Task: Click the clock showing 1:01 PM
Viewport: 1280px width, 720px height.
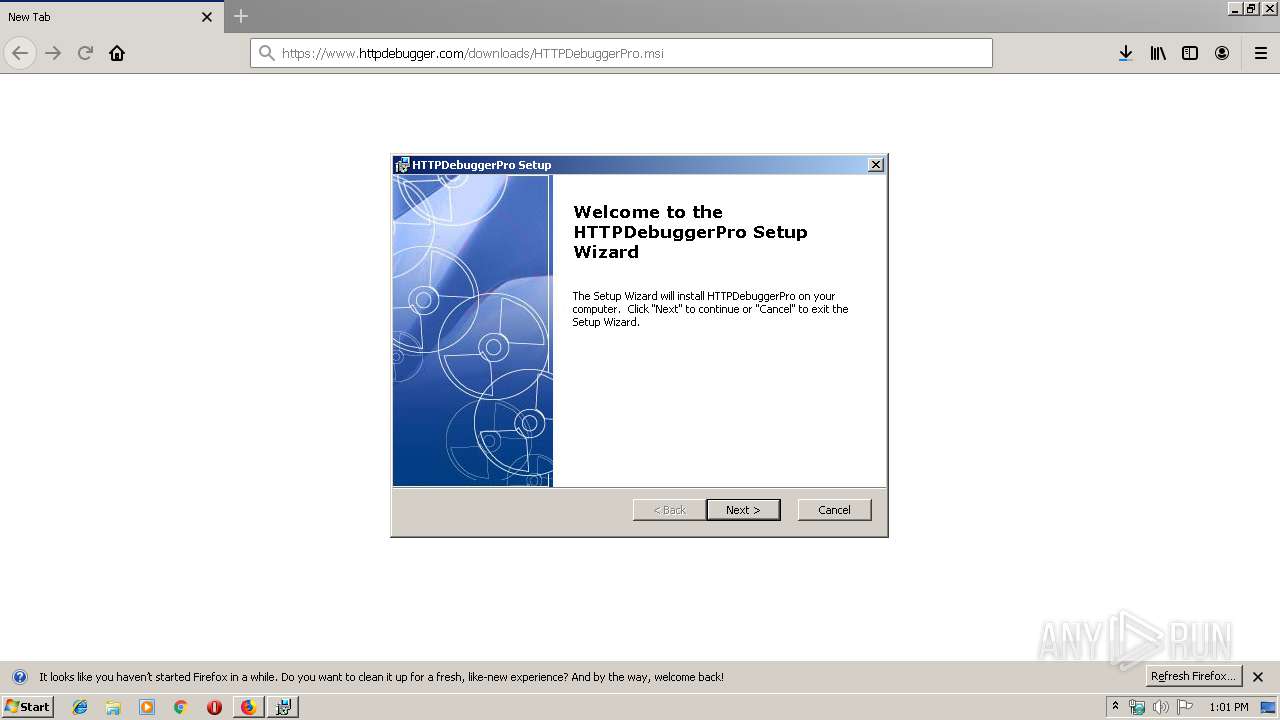Action: [x=1229, y=707]
